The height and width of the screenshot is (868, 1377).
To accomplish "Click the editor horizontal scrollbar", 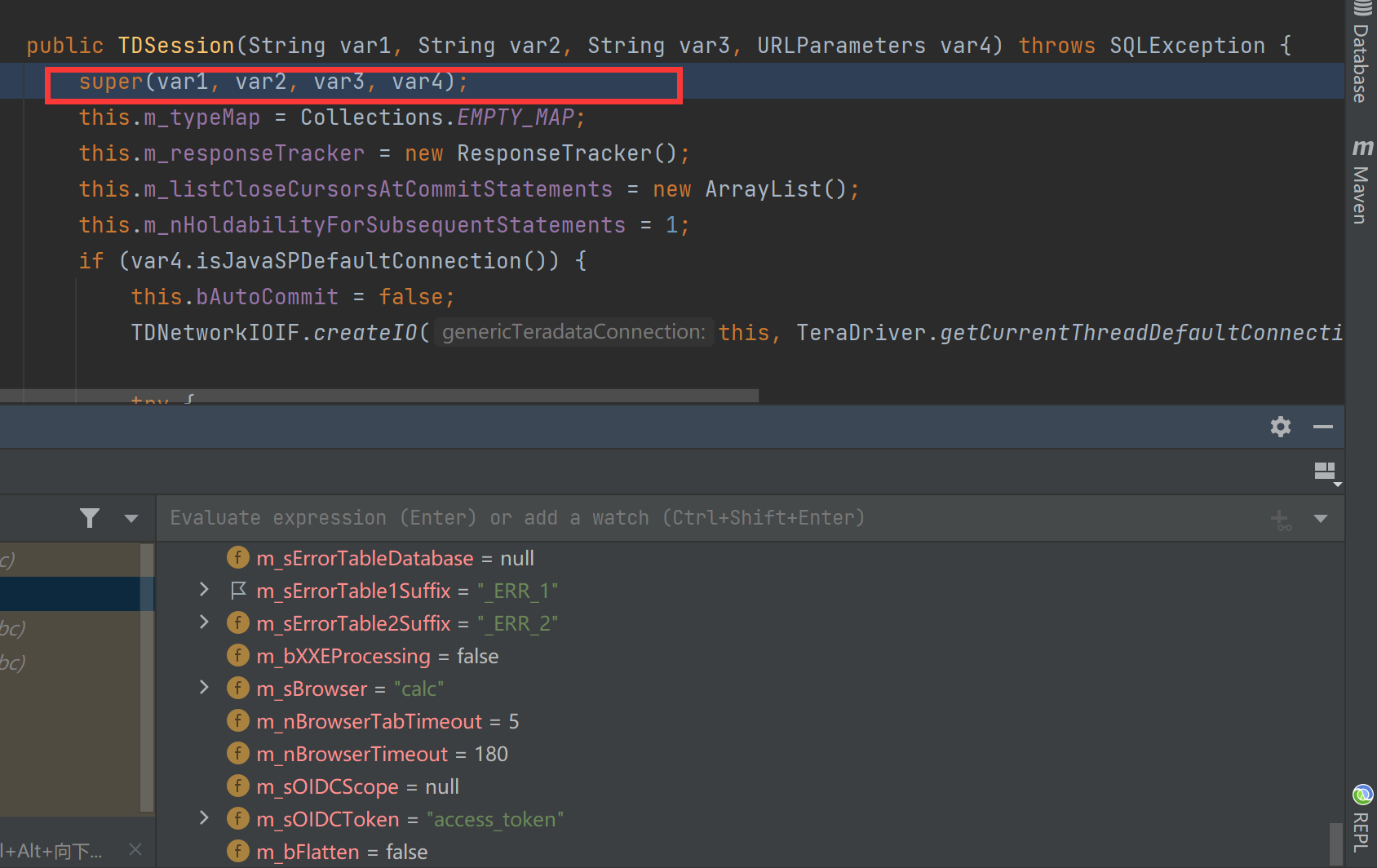I will (x=379, y=396).
